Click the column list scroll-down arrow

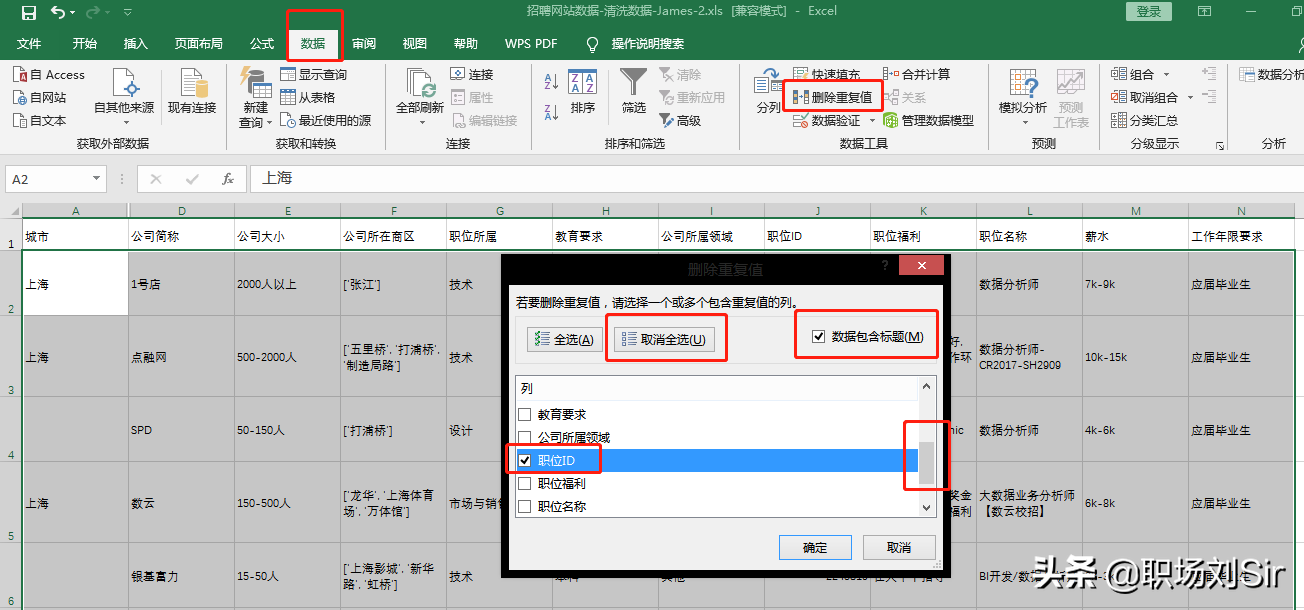[x=927, y=508]
